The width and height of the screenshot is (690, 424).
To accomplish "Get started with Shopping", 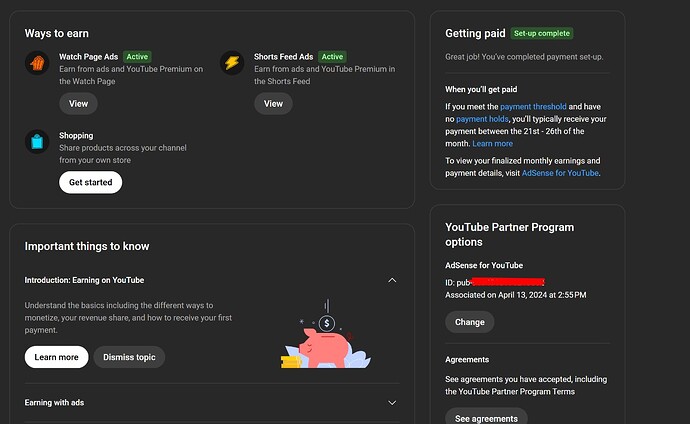I will click(x=91, y=183).
